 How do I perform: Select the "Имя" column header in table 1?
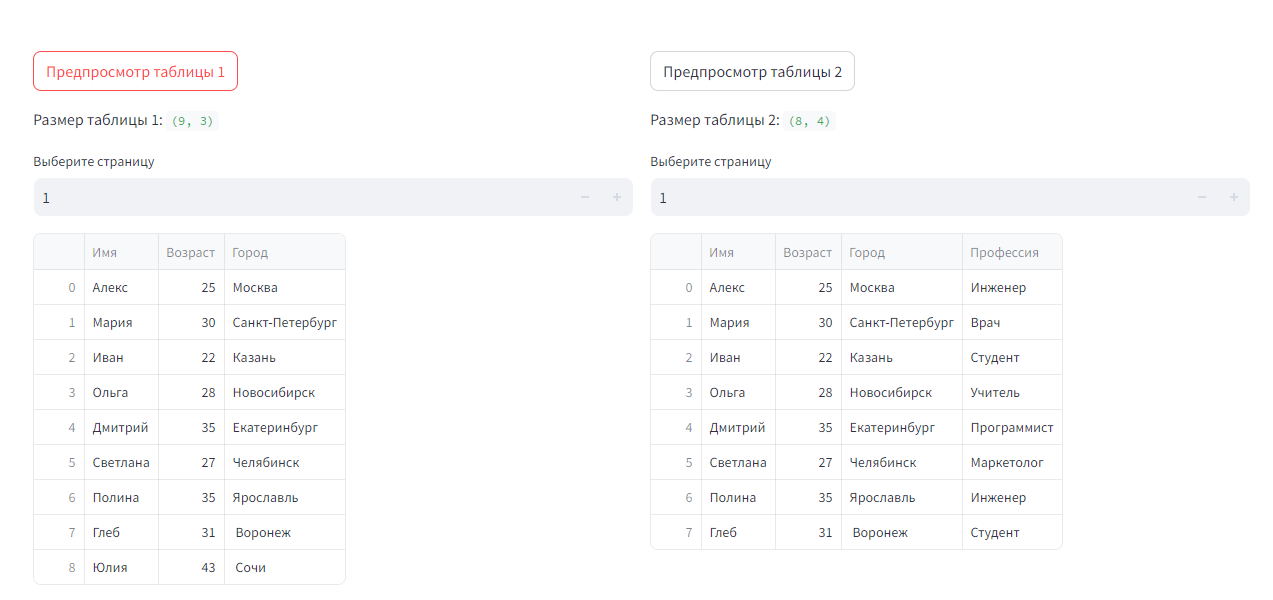point(121,252)
